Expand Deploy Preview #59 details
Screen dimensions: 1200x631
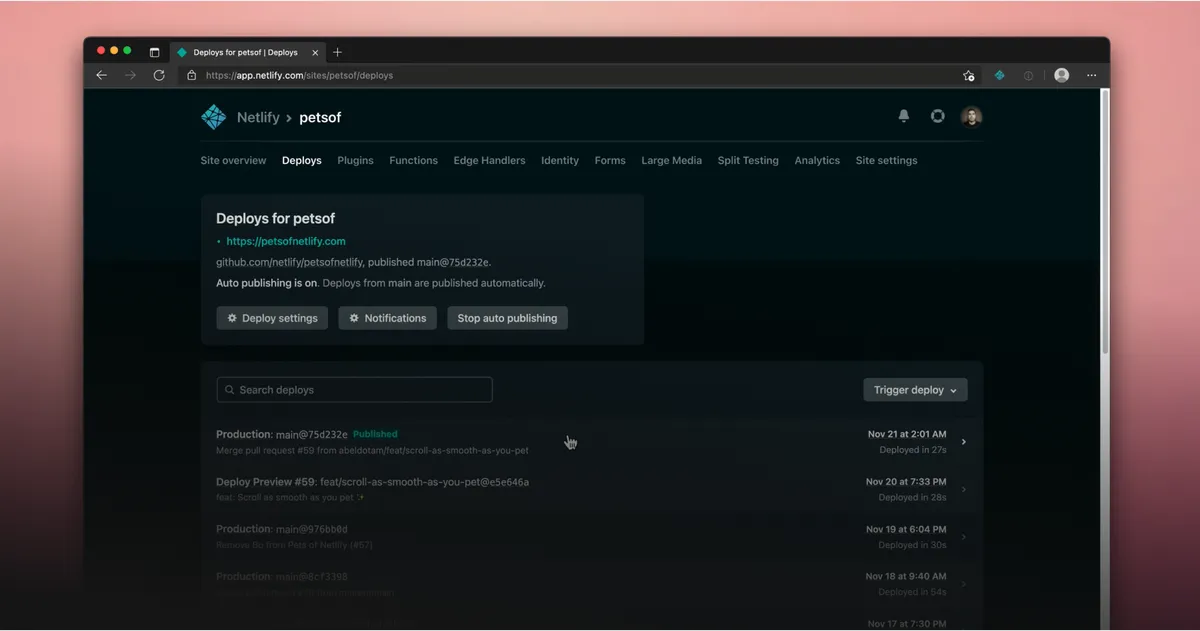(x=963, y=489)
